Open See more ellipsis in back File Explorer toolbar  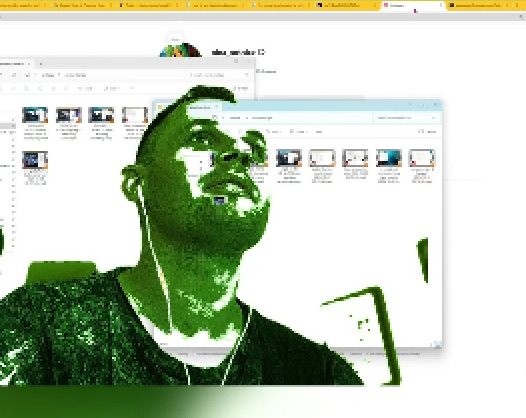click(132, 89)
